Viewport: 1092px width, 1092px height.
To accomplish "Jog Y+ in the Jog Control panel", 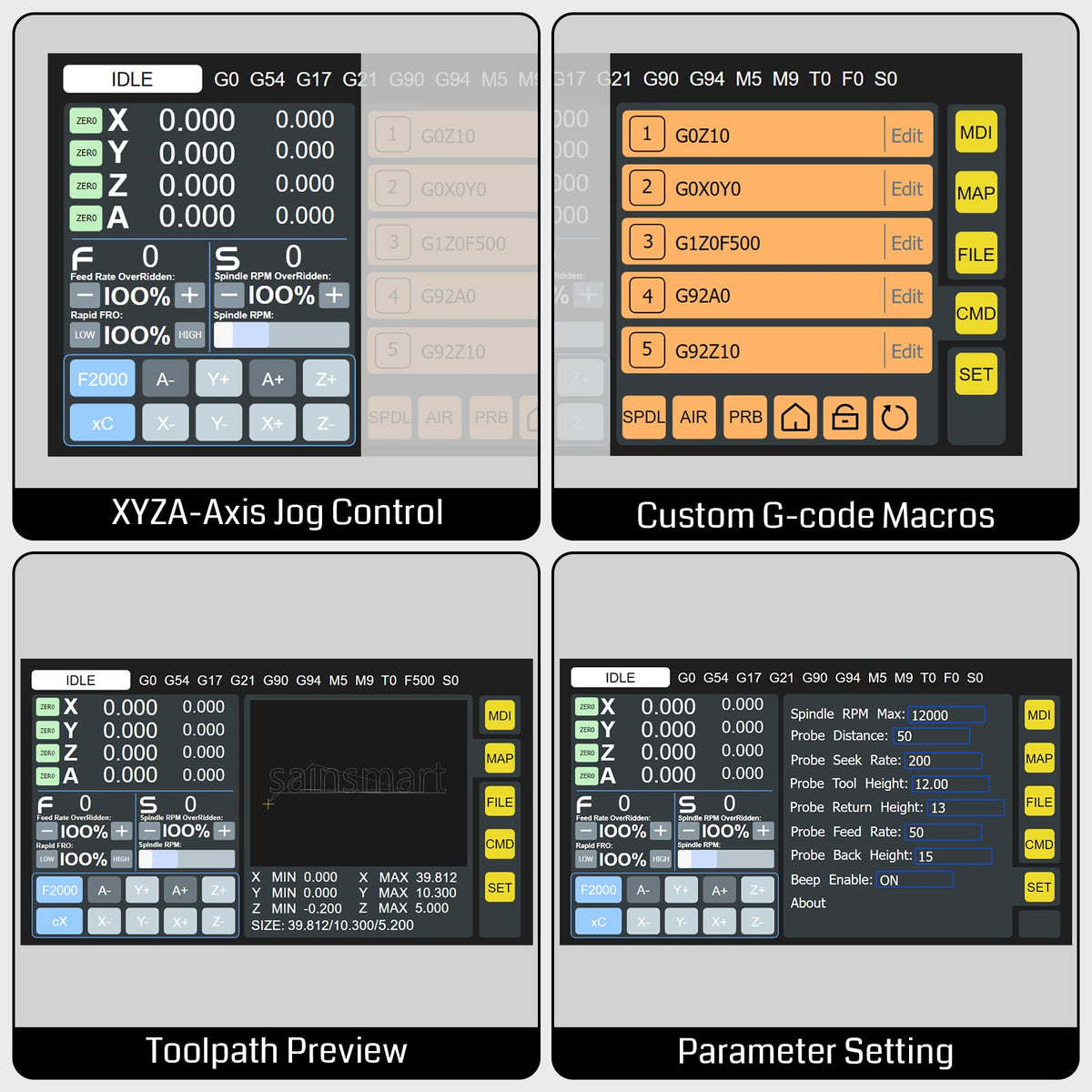I will pos(218,379).
